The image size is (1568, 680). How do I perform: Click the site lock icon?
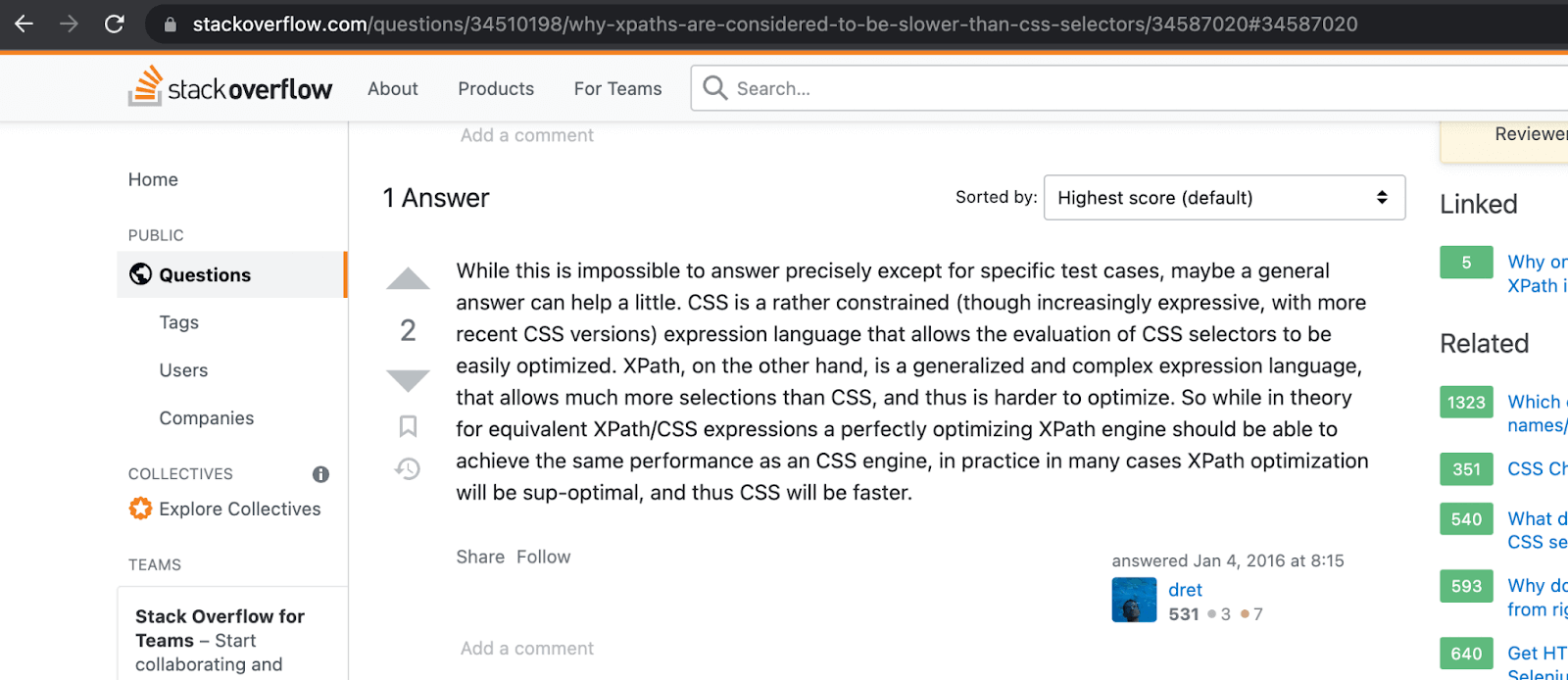(x=171, y=24)
